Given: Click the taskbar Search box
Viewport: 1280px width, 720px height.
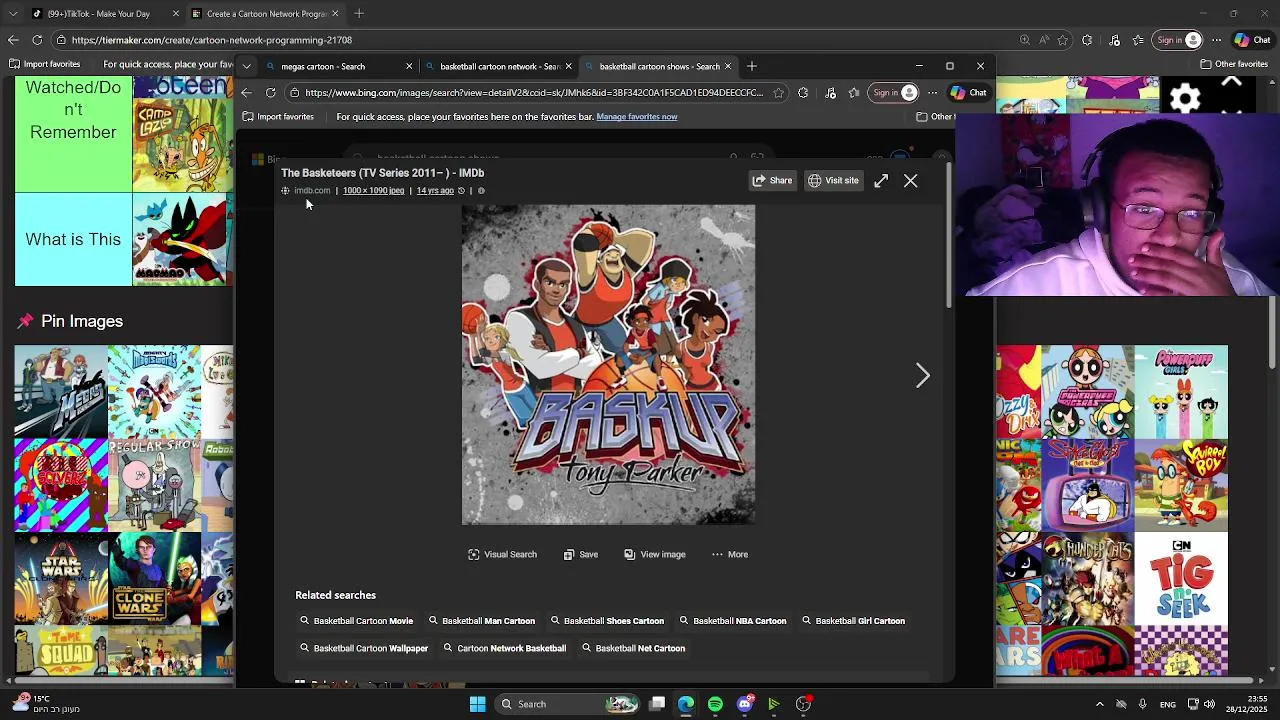Looking at the screenshot, I should click(565, 704).
